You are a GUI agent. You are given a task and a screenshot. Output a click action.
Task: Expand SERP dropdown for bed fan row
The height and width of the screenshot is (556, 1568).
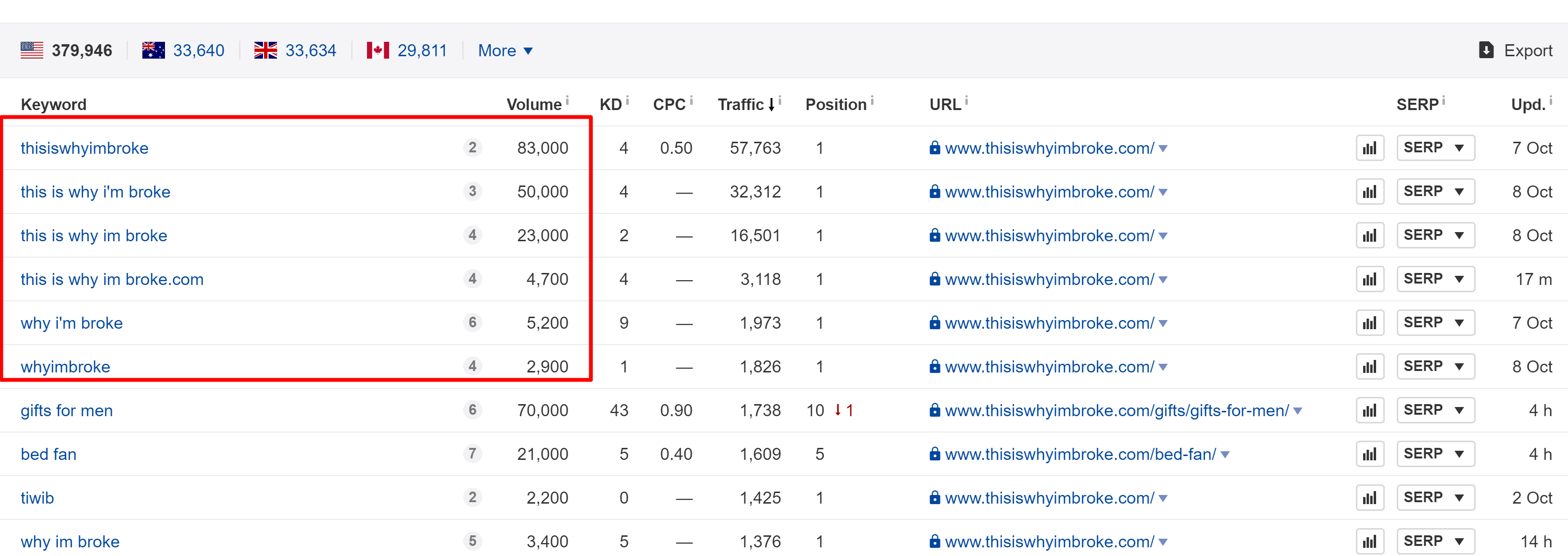pyautogui.click(x=1435, y=455)
